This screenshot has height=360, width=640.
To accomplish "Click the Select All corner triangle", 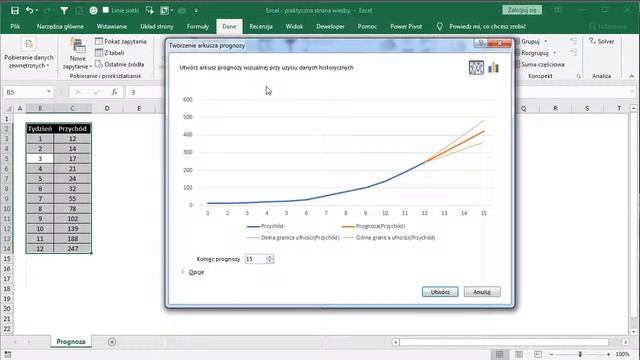I will 8,109.
